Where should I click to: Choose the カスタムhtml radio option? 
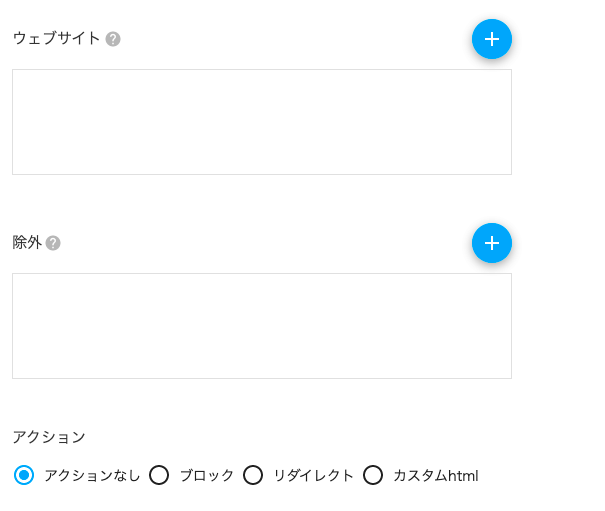click(373, 475)
